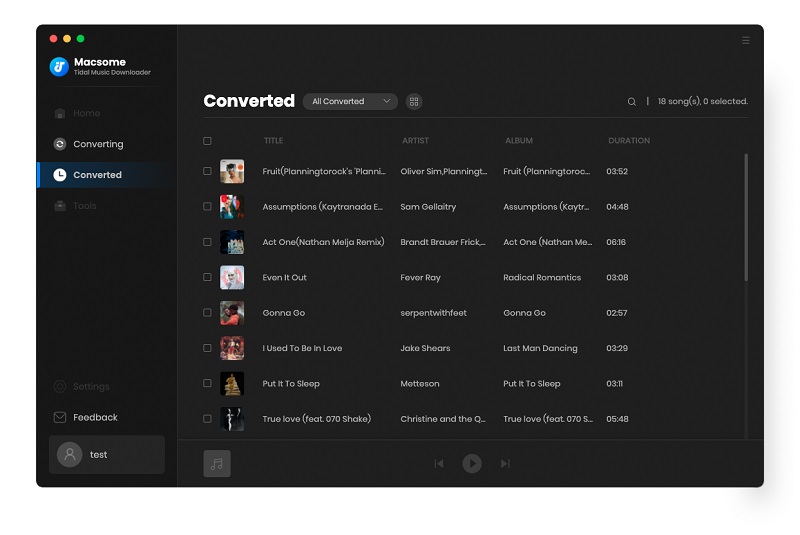This screenshot has width=800, height=535.
Task: Select the Assumptions (Kaytranada) song checkbox
Action: (x=207, y=207)
